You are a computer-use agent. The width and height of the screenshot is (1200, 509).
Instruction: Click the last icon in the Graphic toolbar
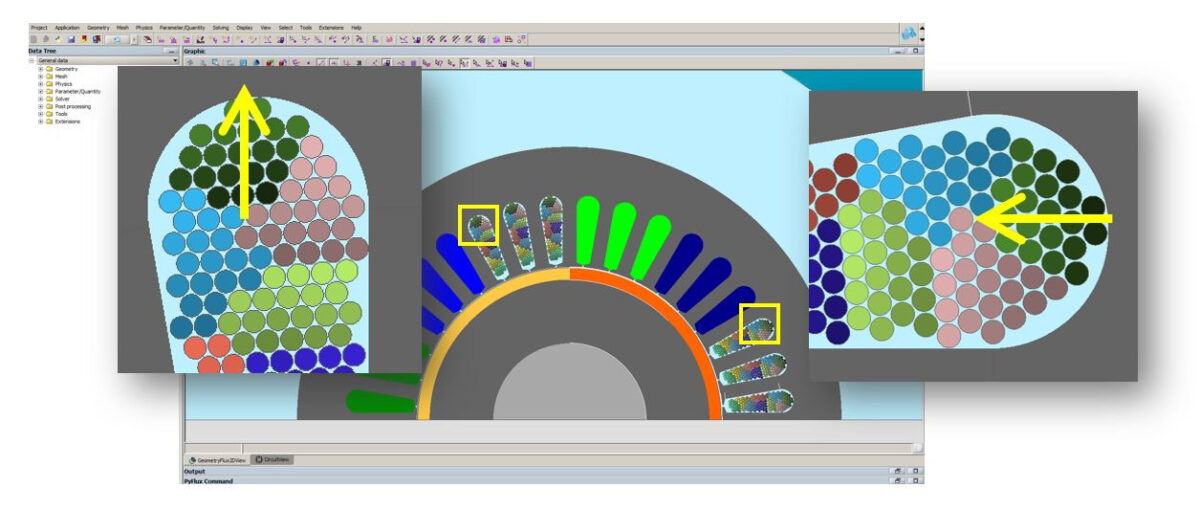tap(527, 62)
